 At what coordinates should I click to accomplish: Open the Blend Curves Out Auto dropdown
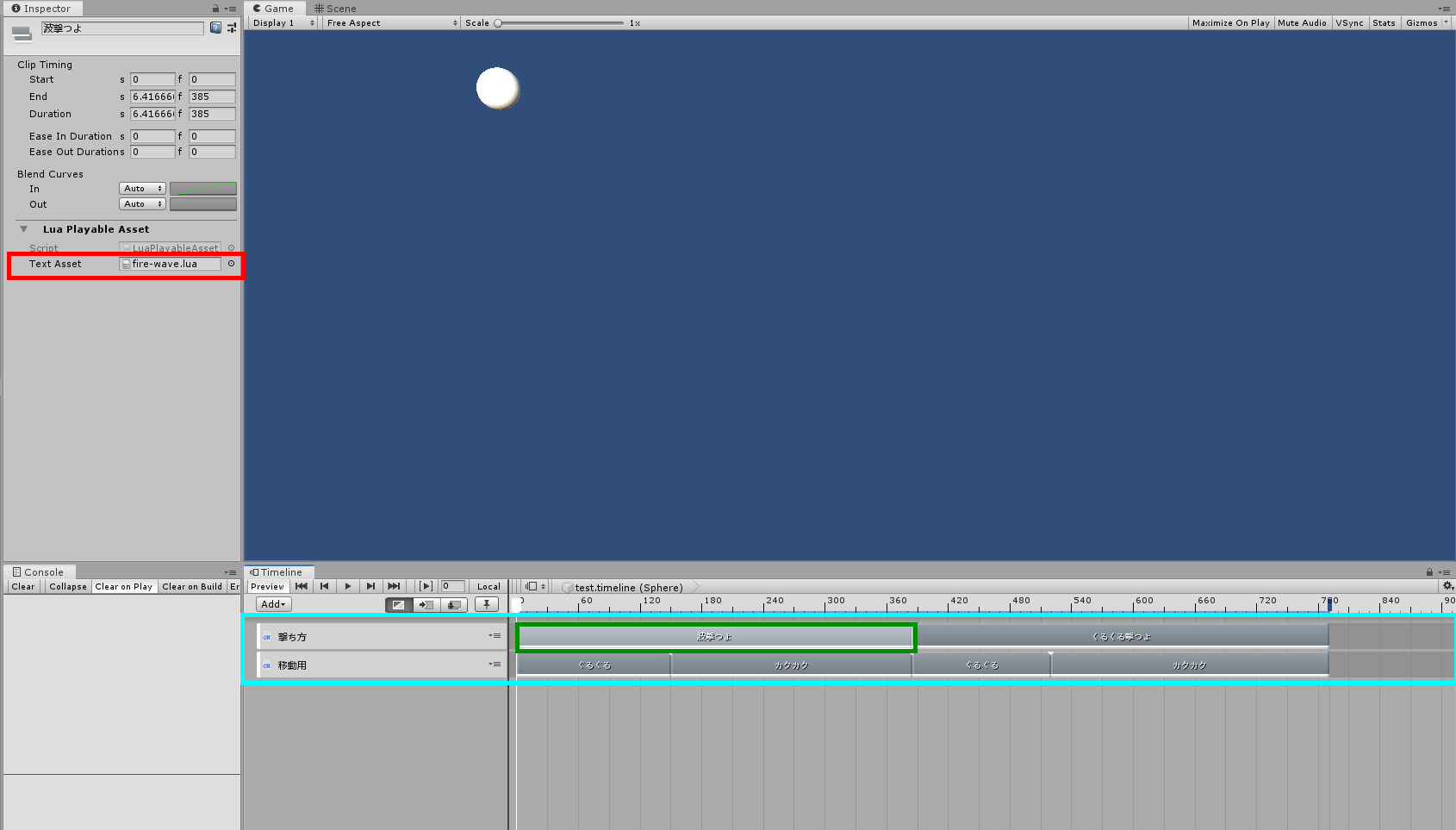pyautogui.click(x=142, y=204)
